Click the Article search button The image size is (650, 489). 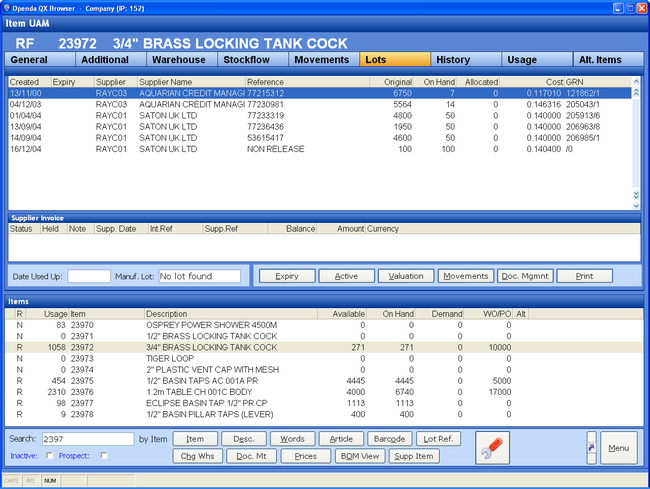coord(341,439)
